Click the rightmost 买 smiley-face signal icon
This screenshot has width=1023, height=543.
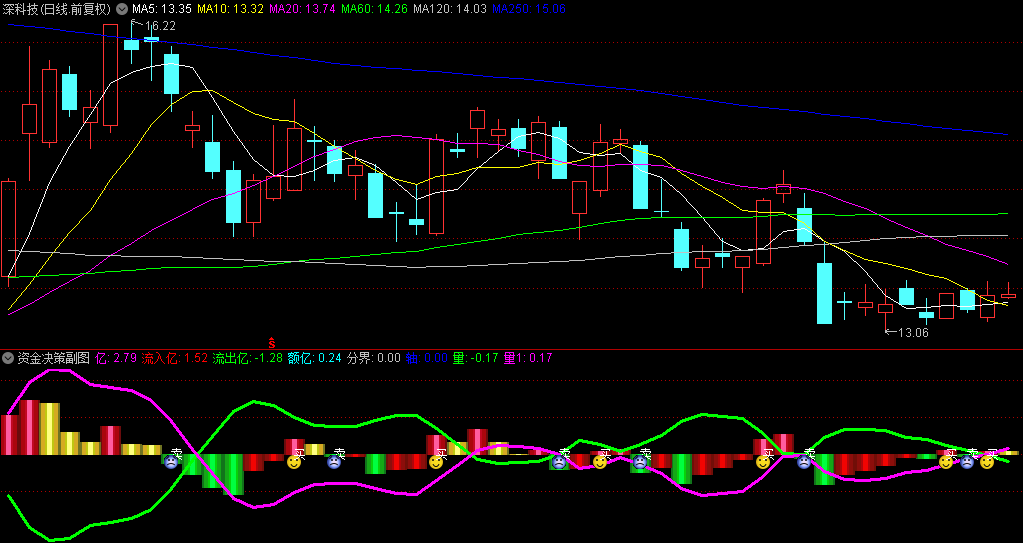(x=987, y=462)
